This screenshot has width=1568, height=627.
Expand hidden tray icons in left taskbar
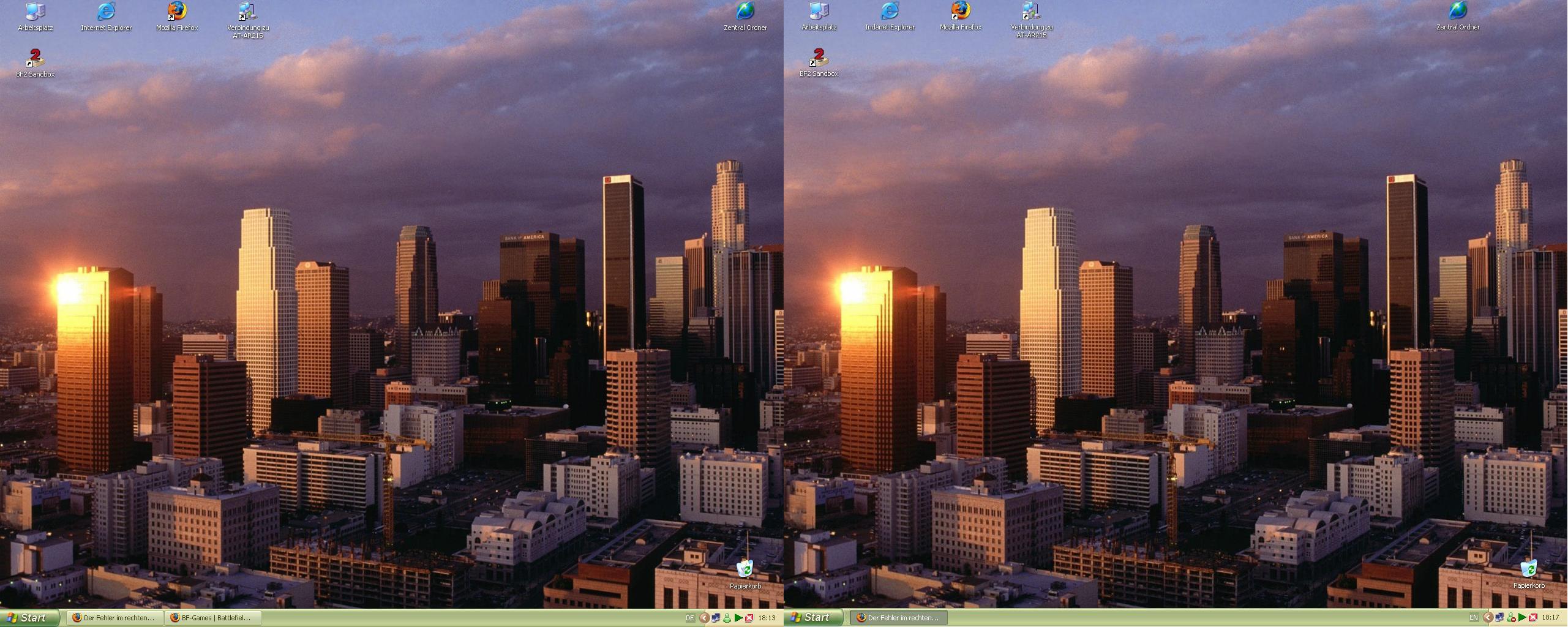tap(704, 618)
